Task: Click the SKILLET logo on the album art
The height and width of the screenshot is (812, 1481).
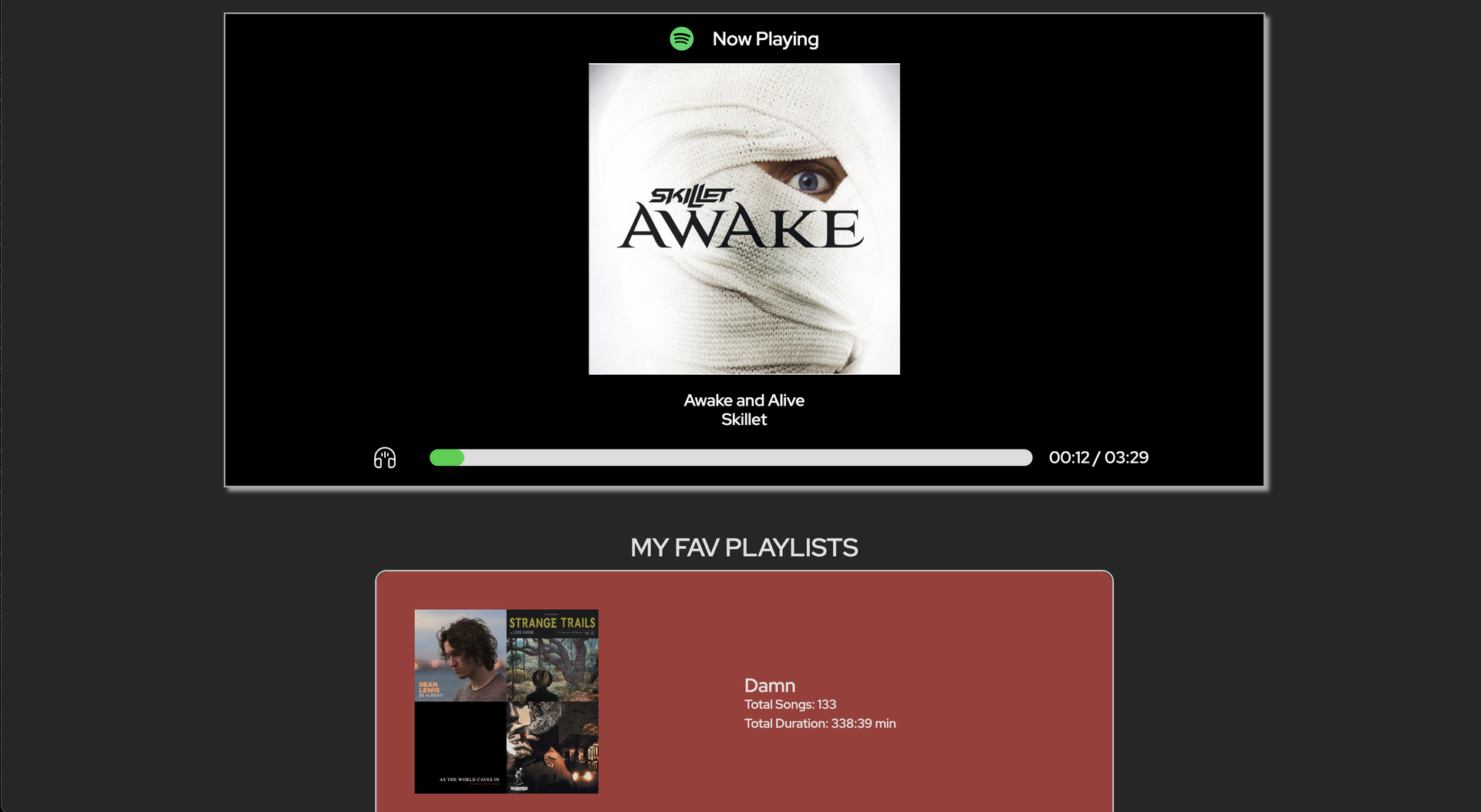Action: (691, 196)
